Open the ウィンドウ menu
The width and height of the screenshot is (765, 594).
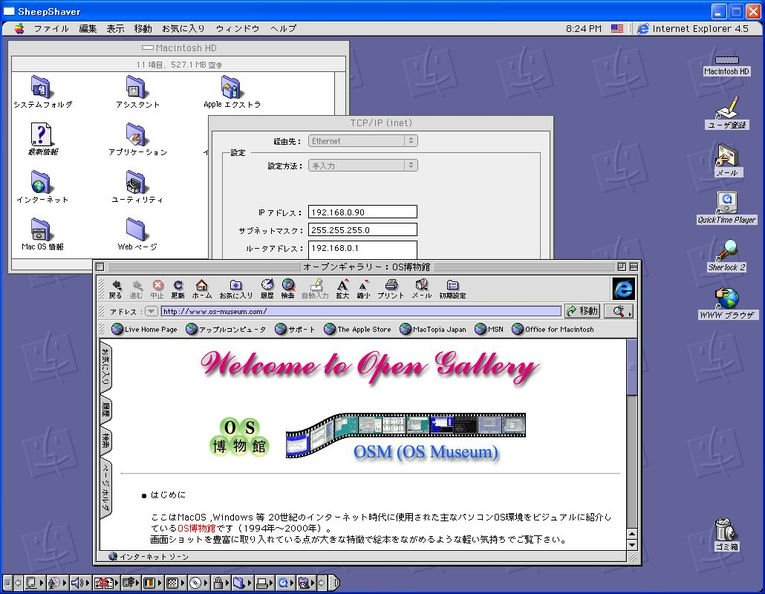[238, 29]
